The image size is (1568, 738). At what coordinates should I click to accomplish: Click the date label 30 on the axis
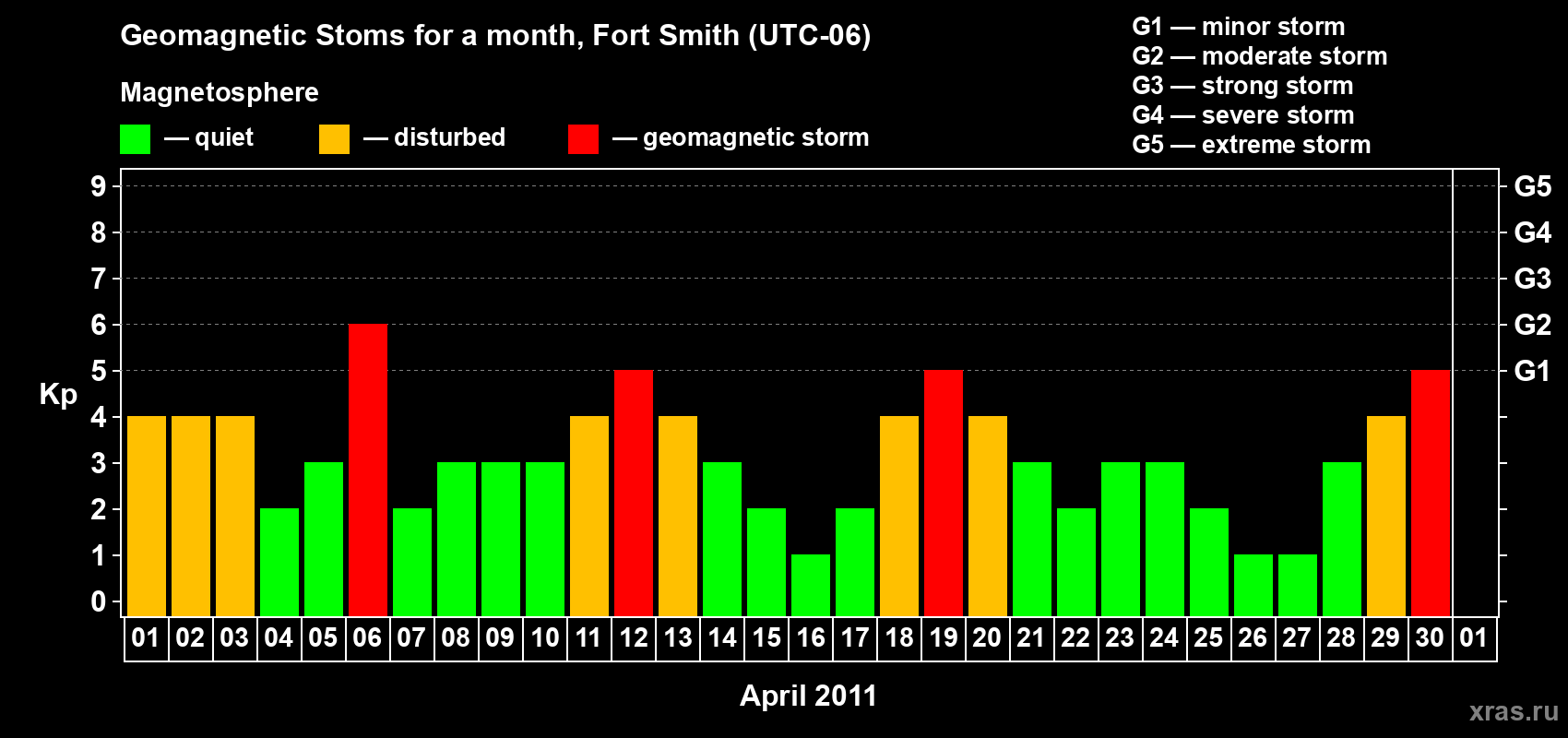[1430, 638]
